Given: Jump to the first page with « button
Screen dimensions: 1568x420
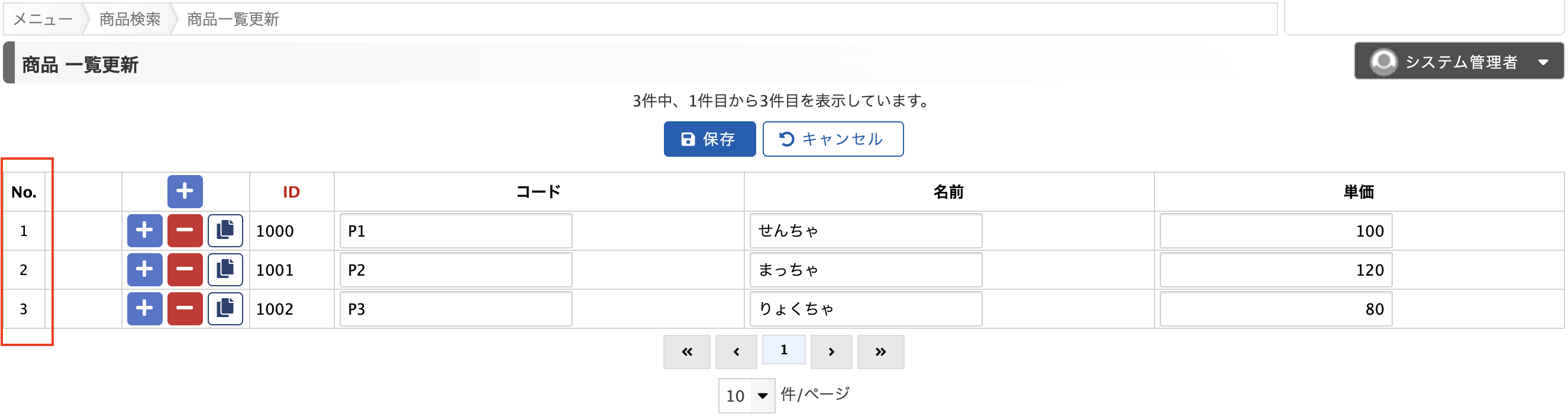Looking at the screenshot, I should point(686,352).
